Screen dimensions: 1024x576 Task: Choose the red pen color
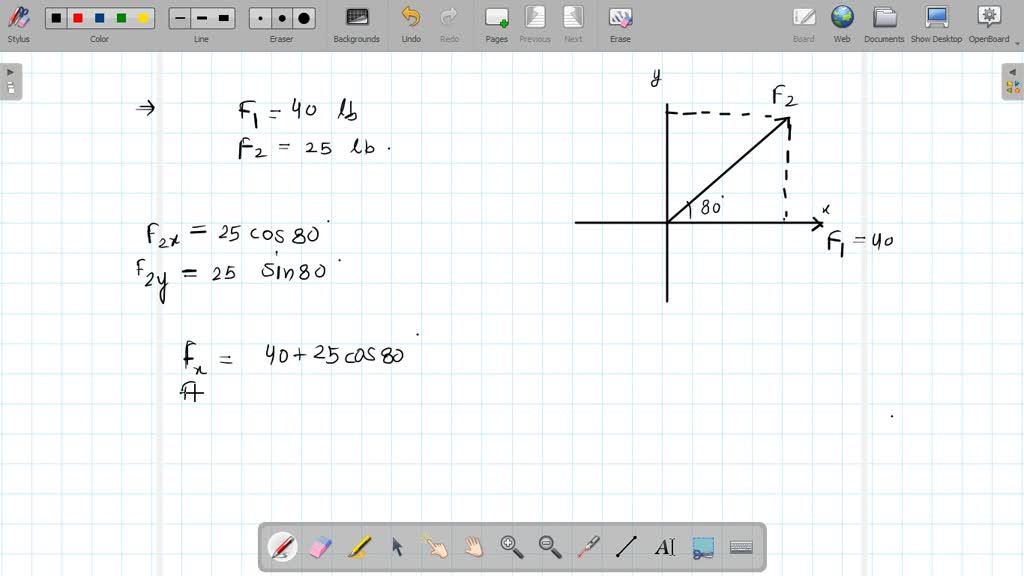coord(77,17)
